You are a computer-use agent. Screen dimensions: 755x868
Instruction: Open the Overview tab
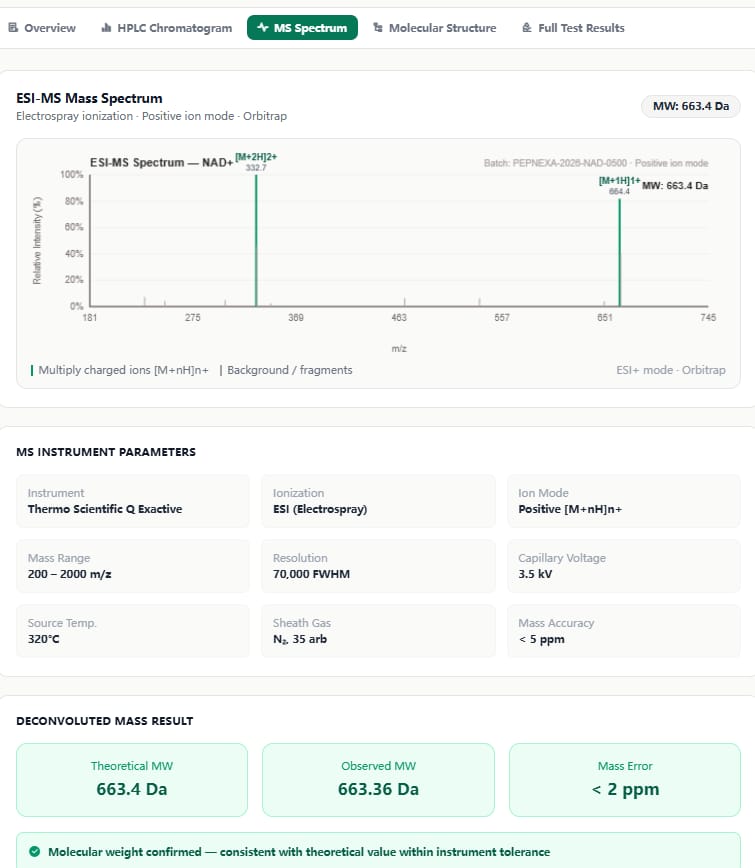42,28
